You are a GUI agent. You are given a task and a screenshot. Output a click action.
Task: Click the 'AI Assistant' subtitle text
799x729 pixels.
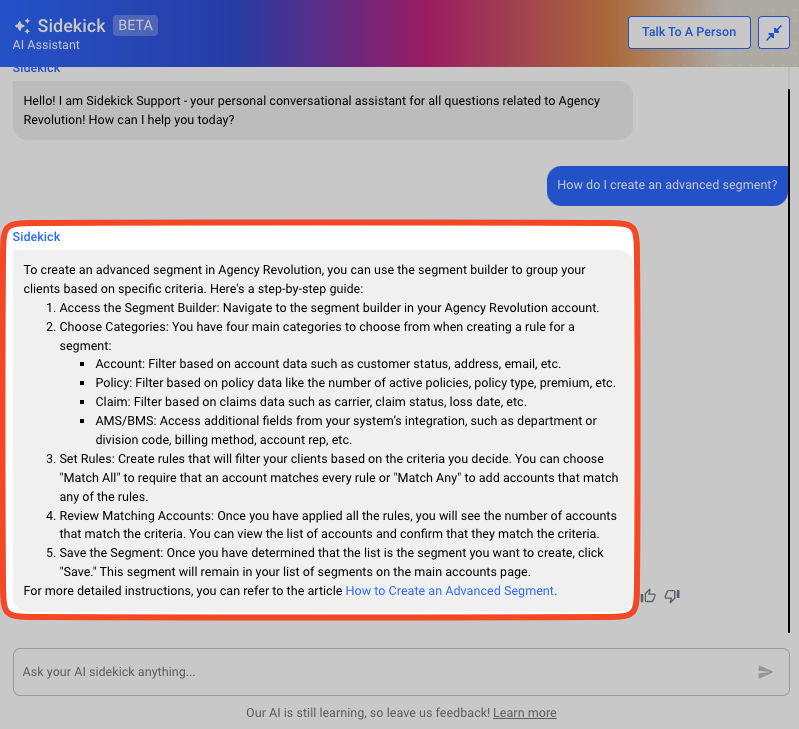tap(46, 45)
